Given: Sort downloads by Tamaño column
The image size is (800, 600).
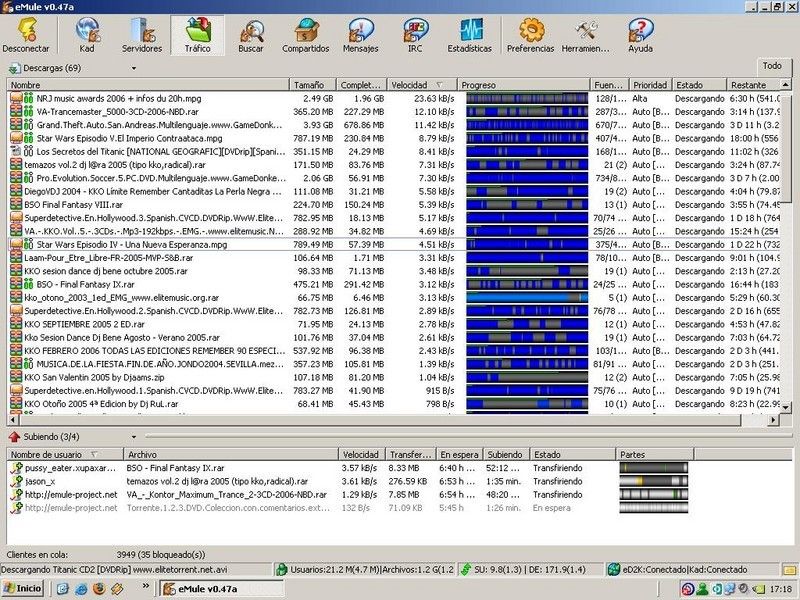Looking at the screenshot, I should pyautogui.click(x=312, y=85).
